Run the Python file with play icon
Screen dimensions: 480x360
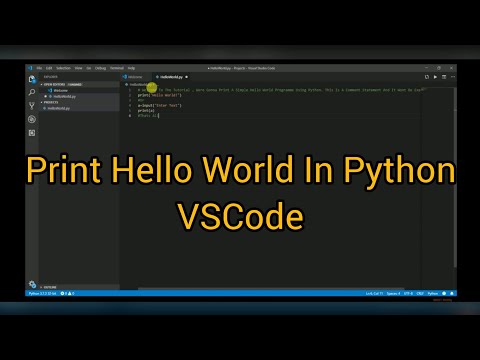(x=435, y=77)
